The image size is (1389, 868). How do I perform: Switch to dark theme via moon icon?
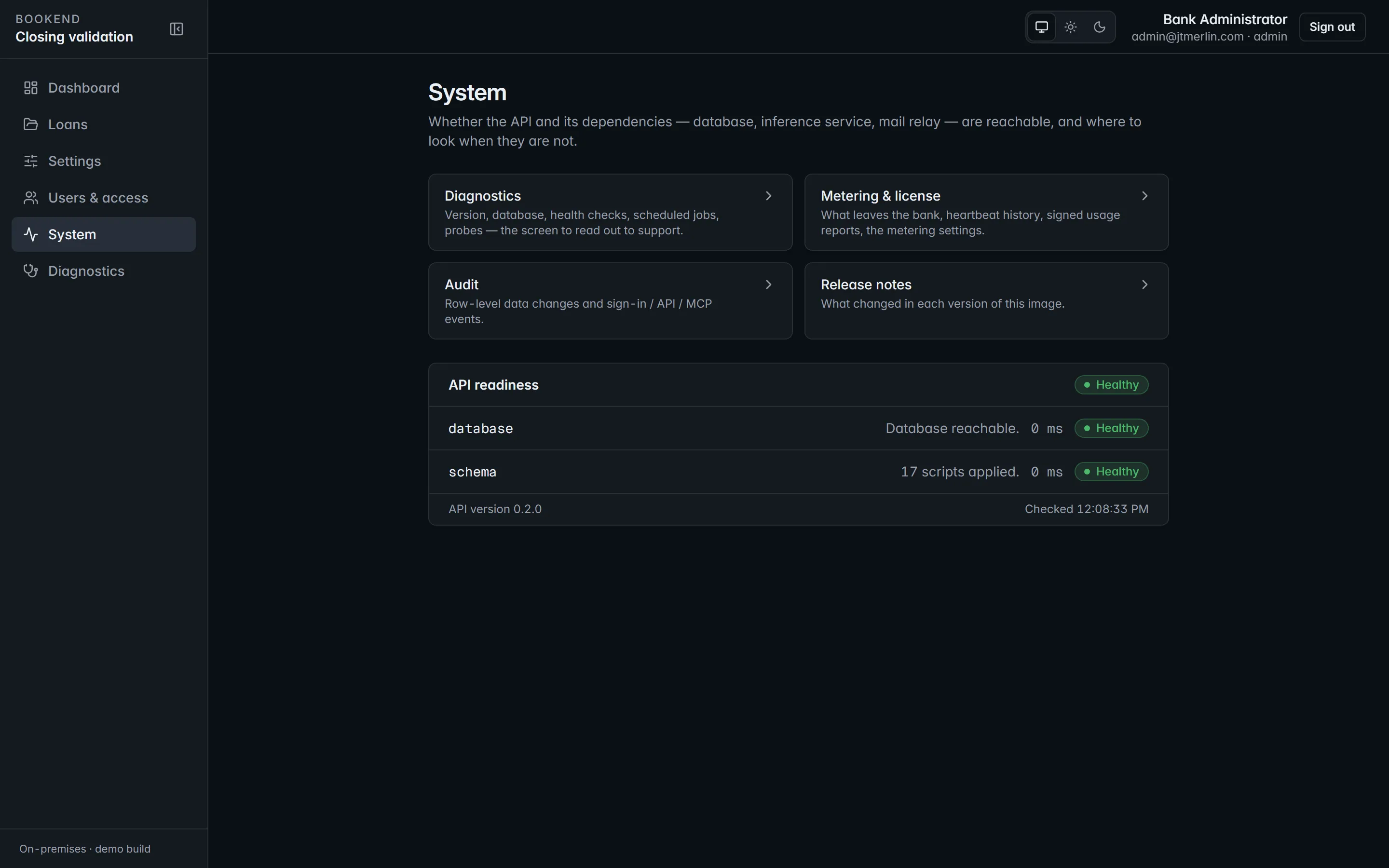1099,27
